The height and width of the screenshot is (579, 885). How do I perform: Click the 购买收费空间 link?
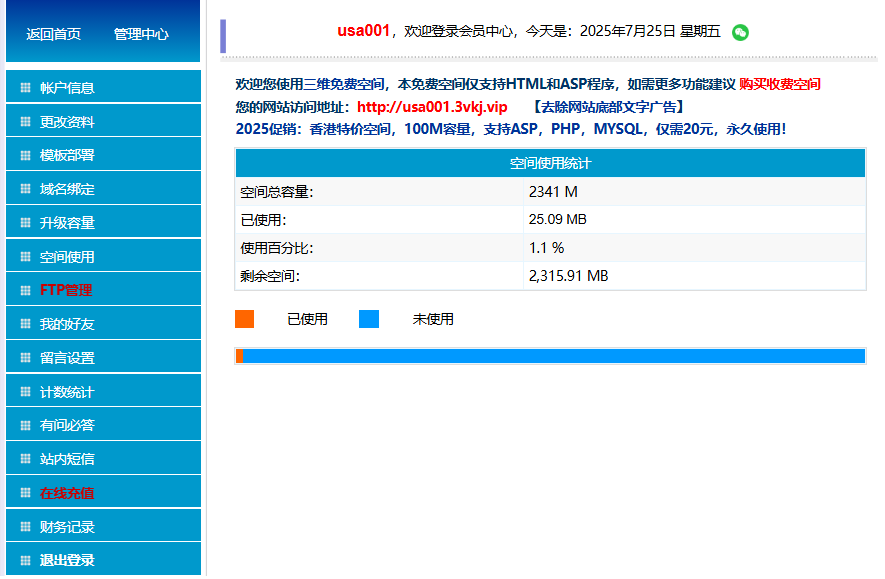tap(779, 84)
